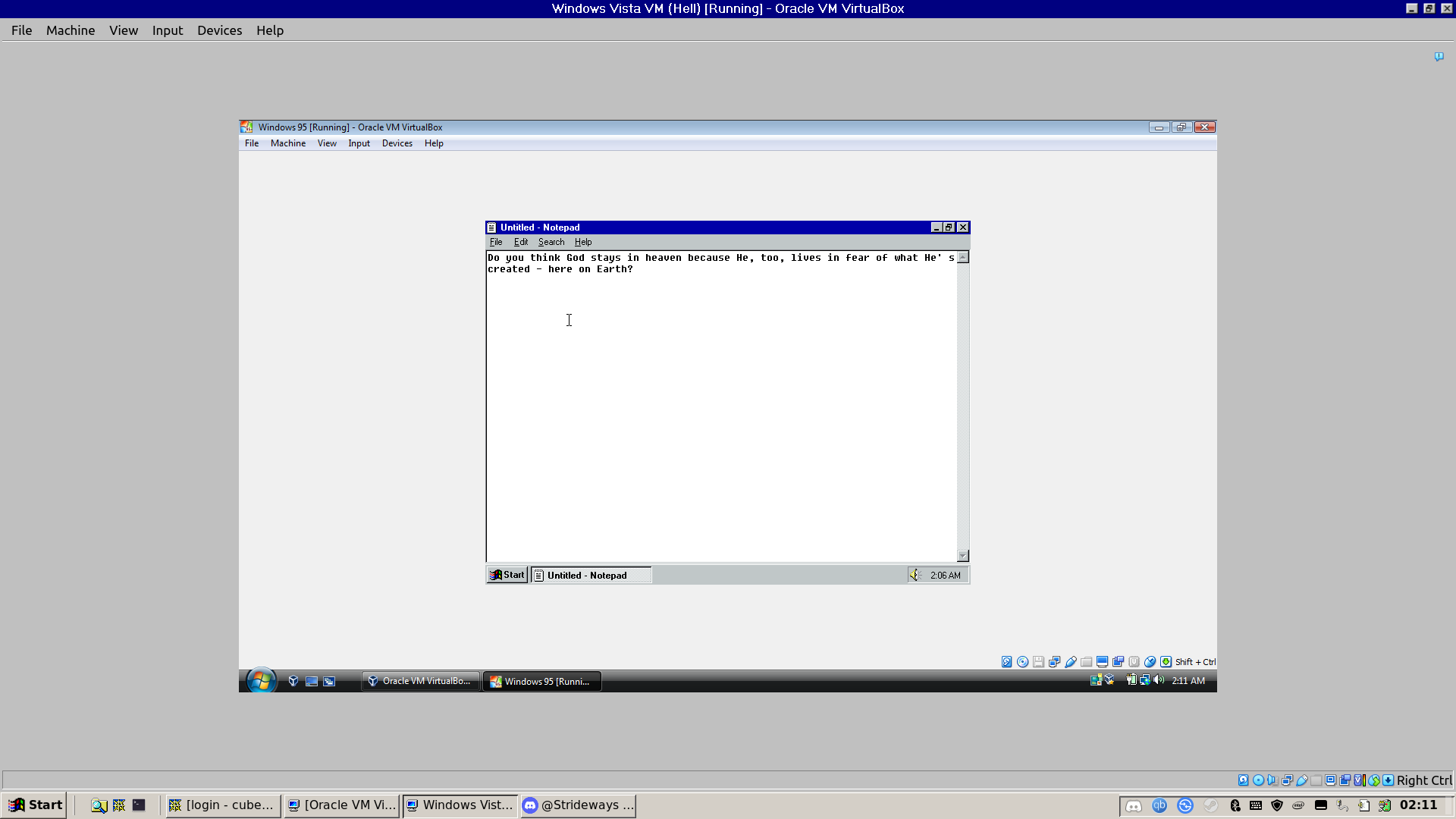Click hard disk indicator in host VM status bar
1456x819 pixels.
pyautogui.click(x=1243, y=780)
